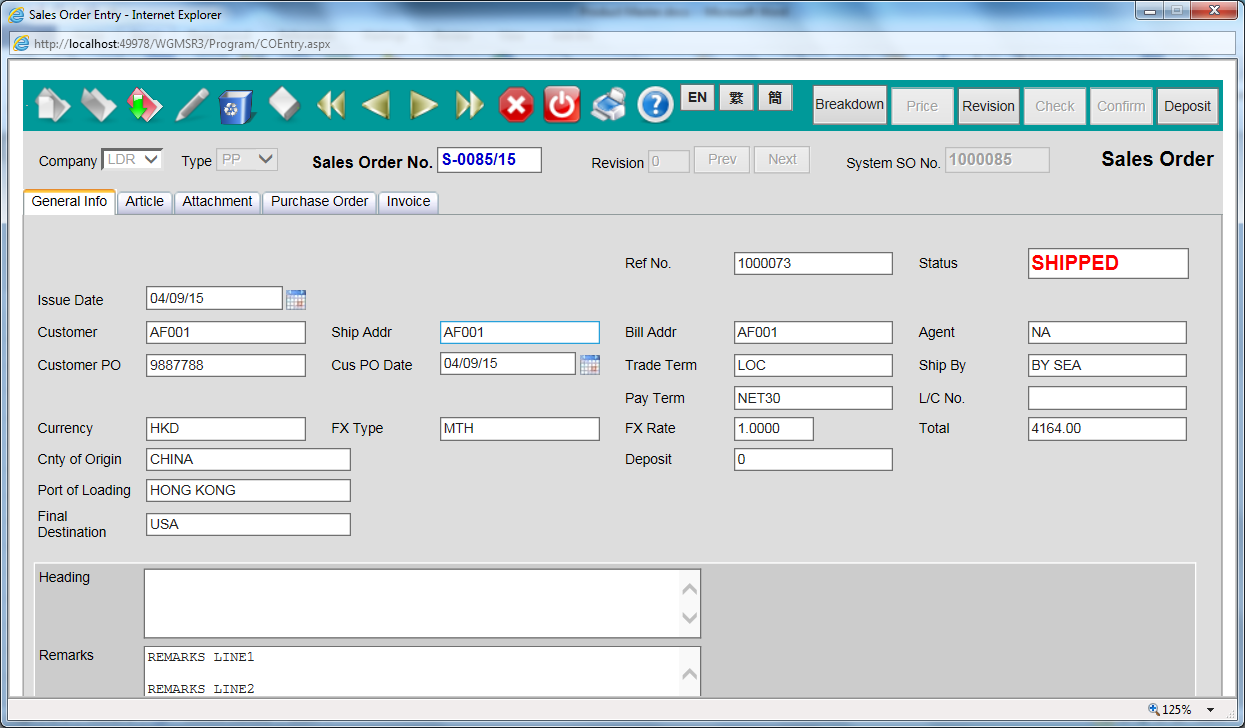Click the Deposit button
Viewport: 1245px width, 728px height.
pos(1187,106)
